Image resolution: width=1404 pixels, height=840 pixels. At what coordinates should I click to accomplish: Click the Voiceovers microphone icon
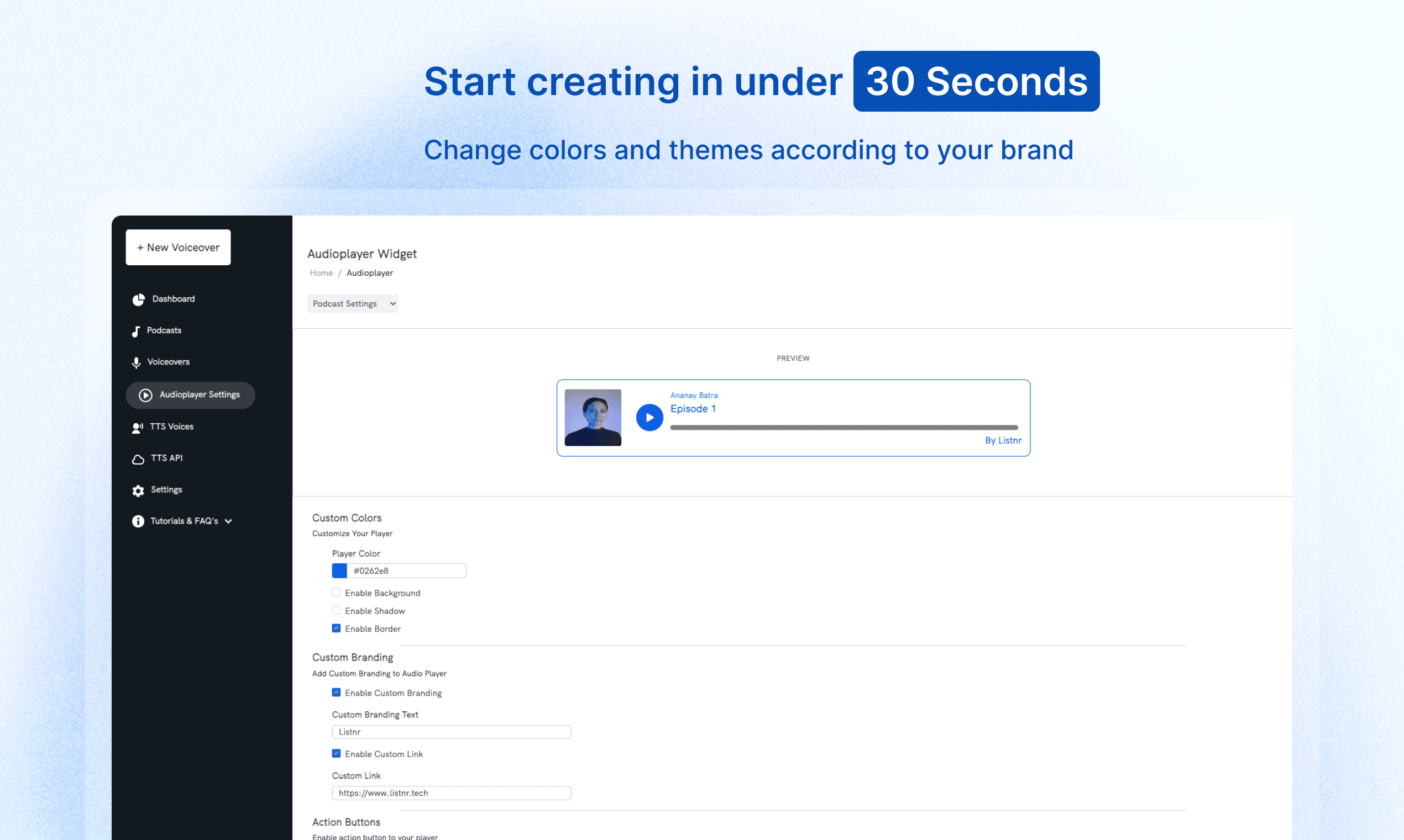coord(137,363)
